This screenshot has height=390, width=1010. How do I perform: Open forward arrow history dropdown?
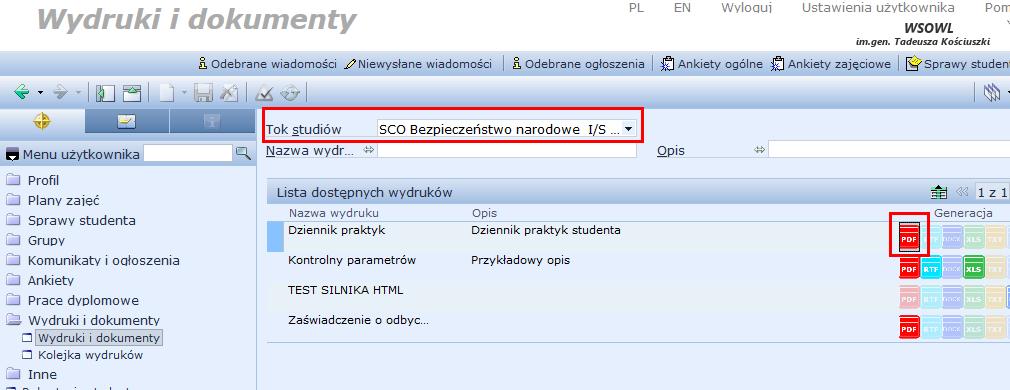(x=79, y=93)
